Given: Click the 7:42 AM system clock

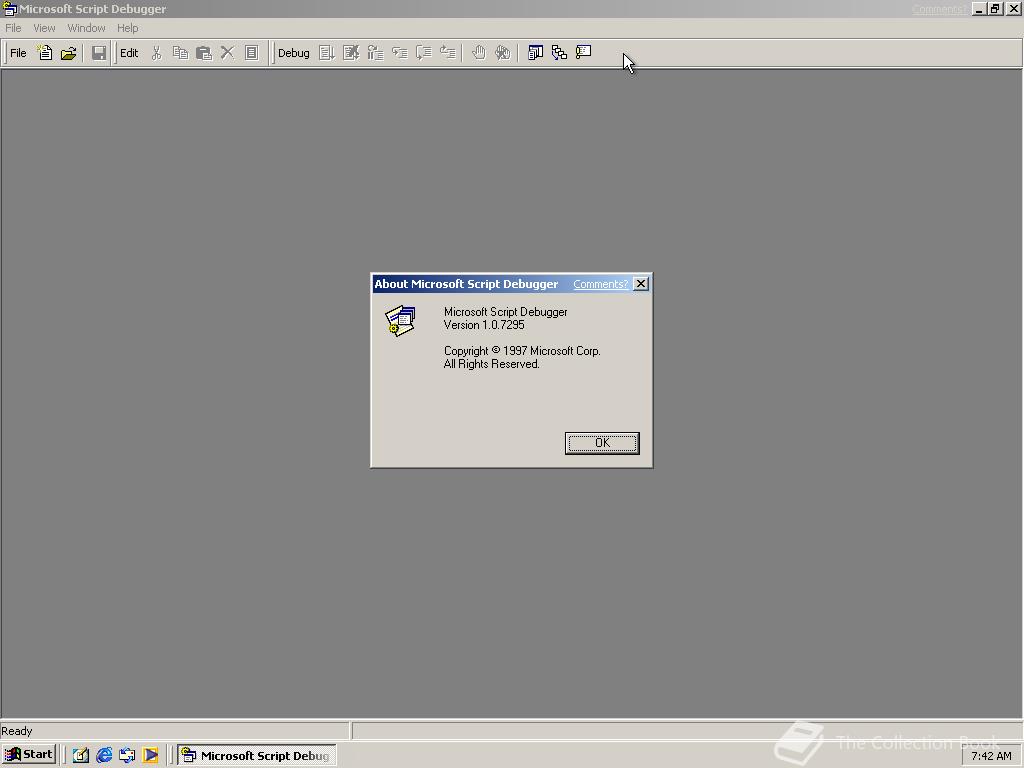Looking at the screenshot, I should [991, 756].
